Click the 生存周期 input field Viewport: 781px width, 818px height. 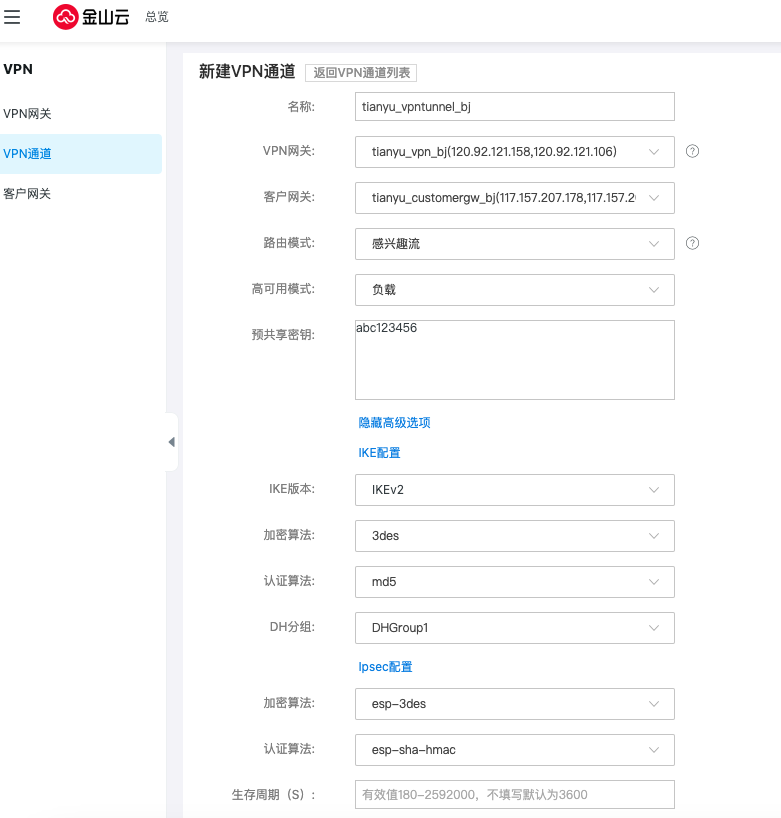click(x=514, y=795)
